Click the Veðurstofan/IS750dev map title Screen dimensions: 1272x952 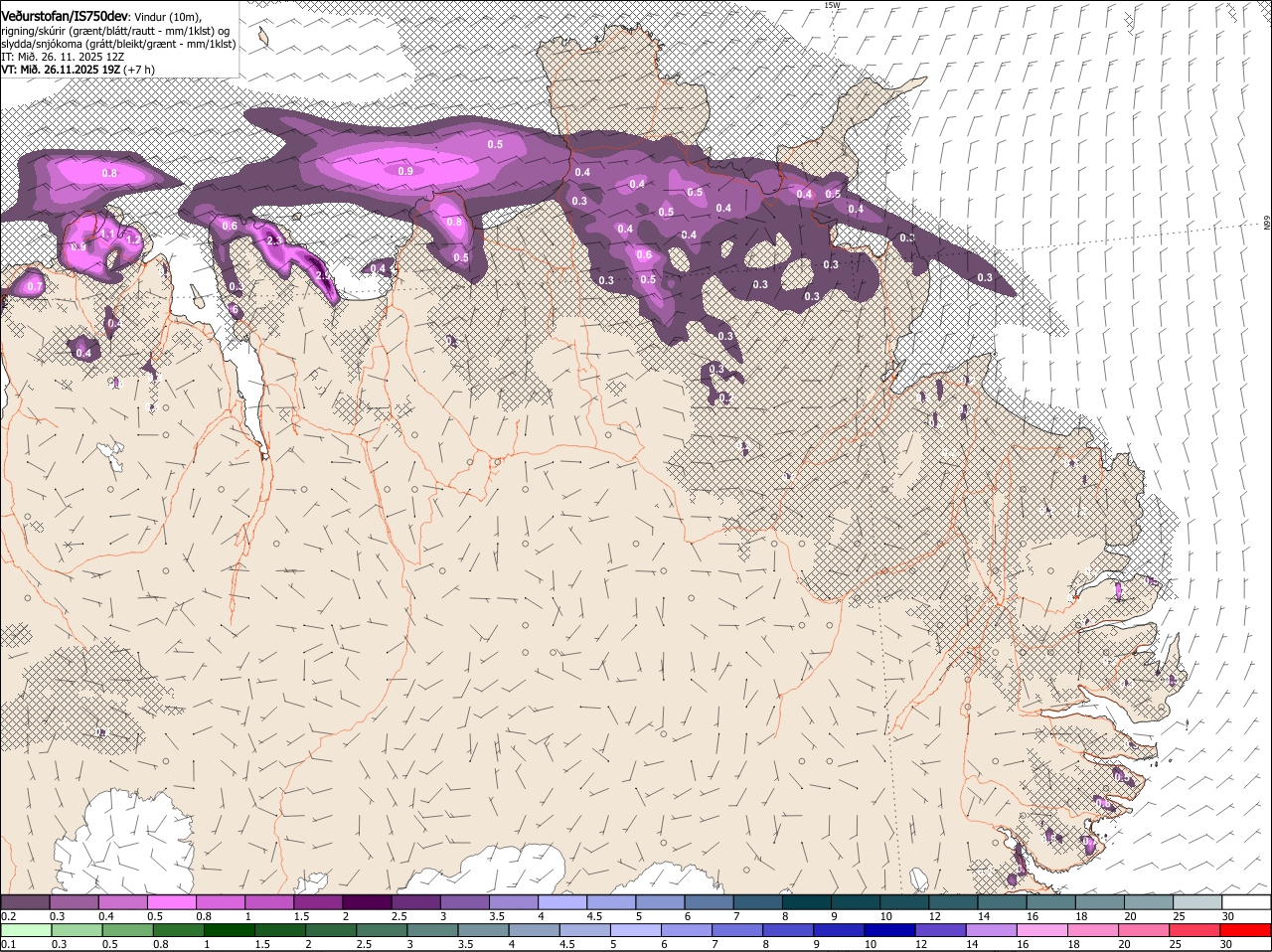(x=65, y=17)
